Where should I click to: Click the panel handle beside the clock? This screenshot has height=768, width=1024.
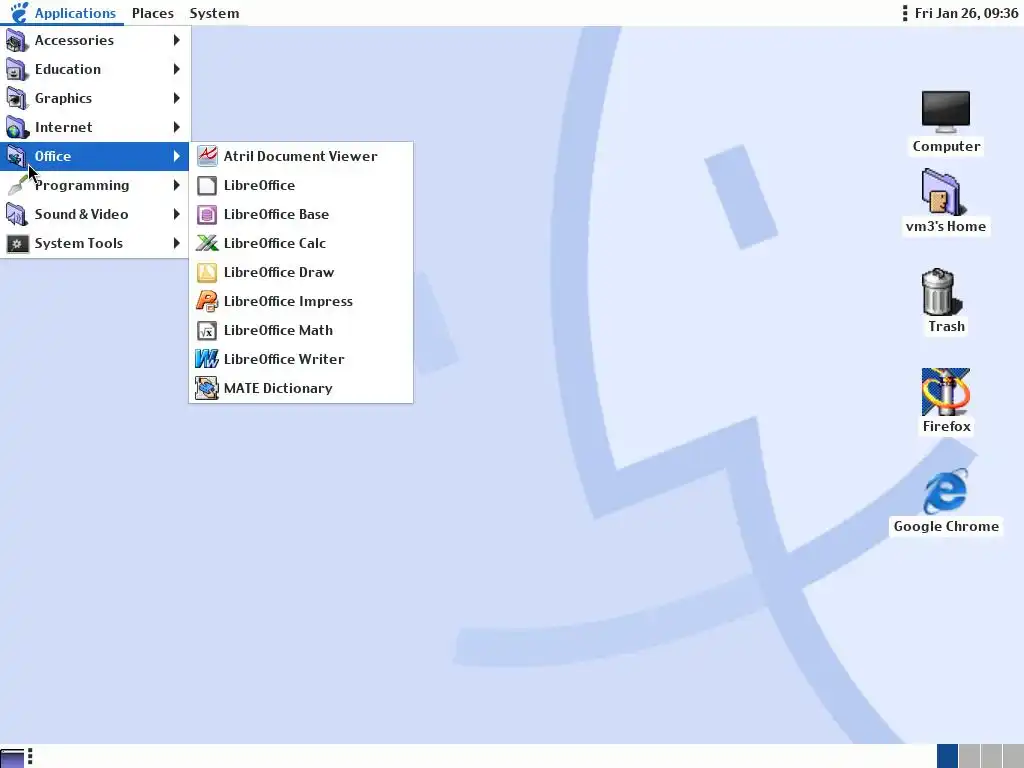(904, 13)
